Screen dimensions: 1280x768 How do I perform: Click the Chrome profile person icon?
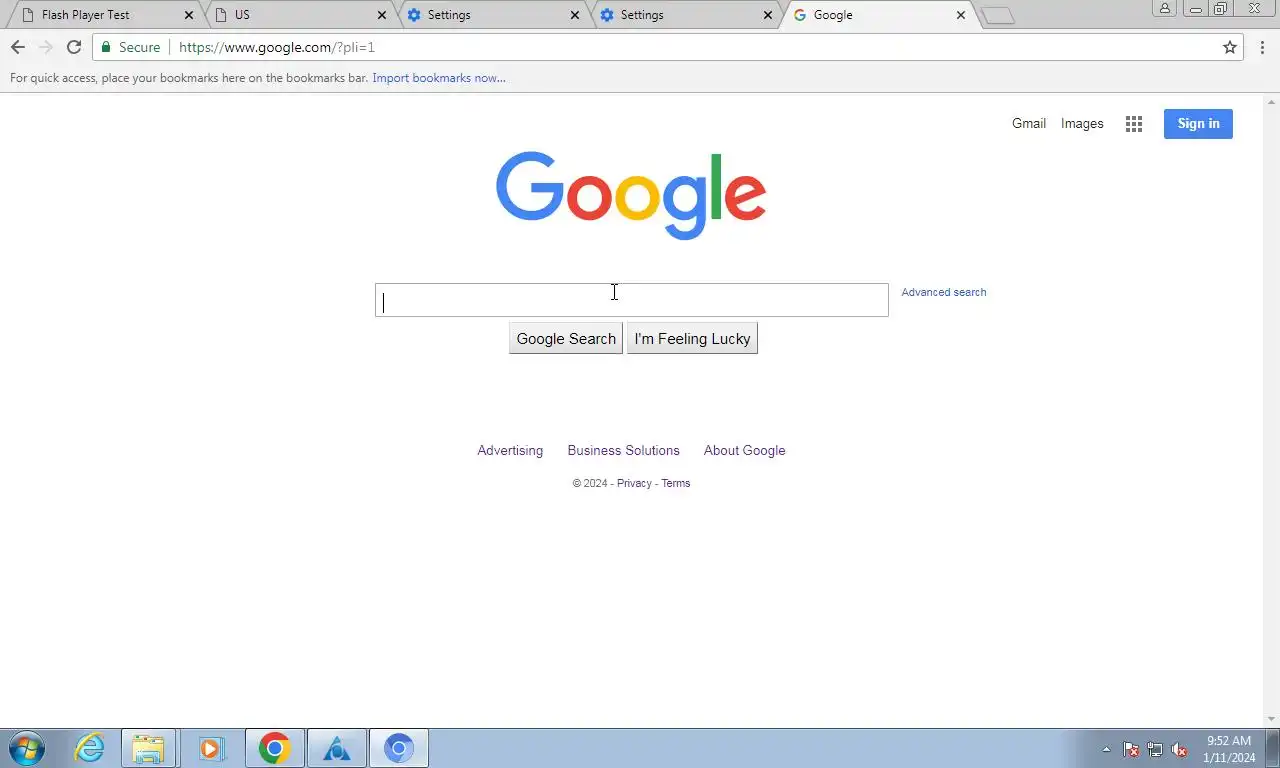1164,8
